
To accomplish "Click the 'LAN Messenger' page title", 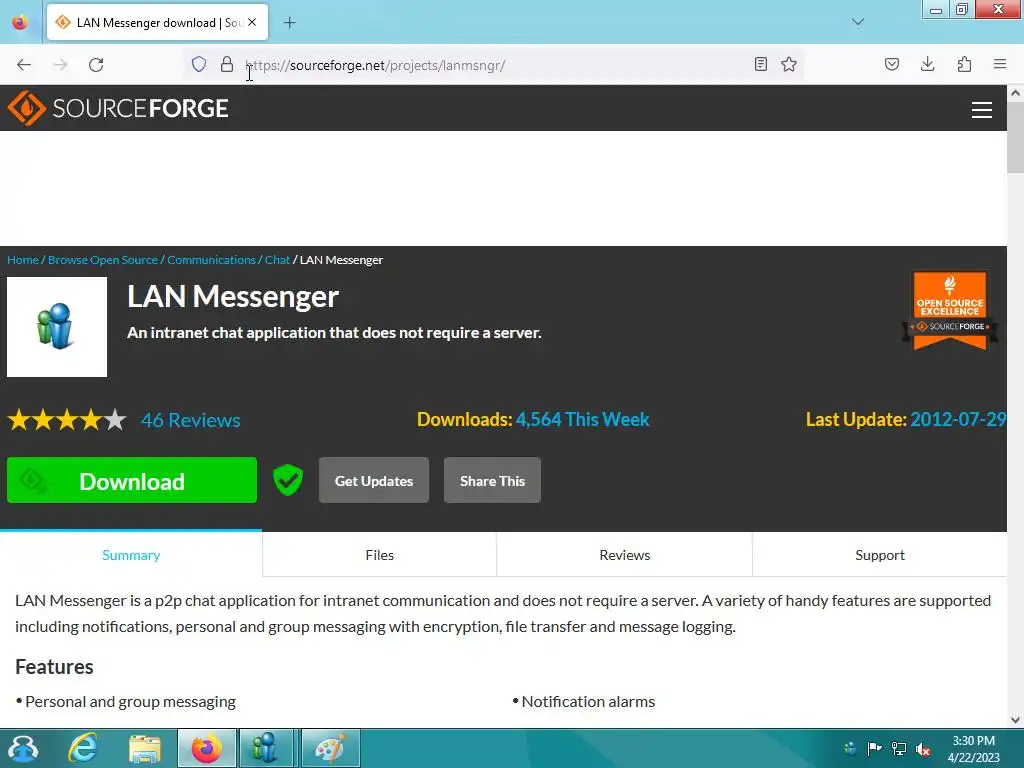I will pyautogui.click(x=232, y=296).
